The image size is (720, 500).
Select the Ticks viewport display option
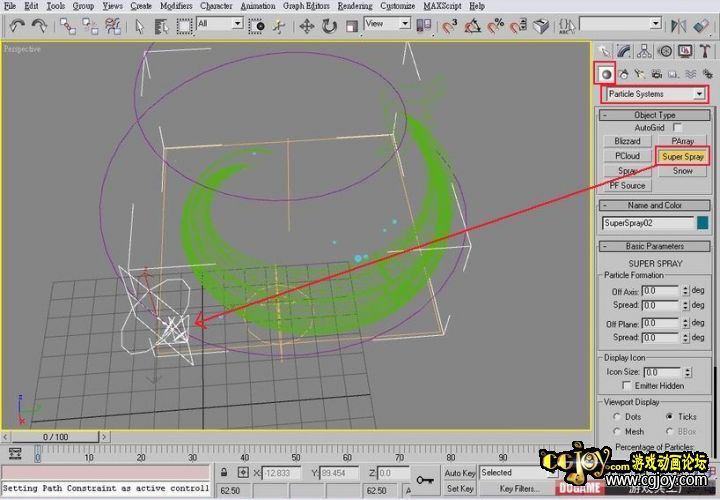point(669,416)
